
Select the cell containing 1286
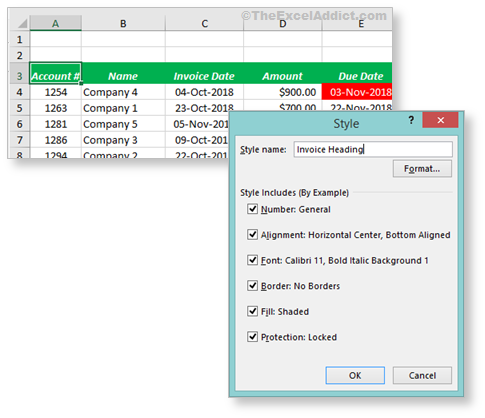coord(55,140)
